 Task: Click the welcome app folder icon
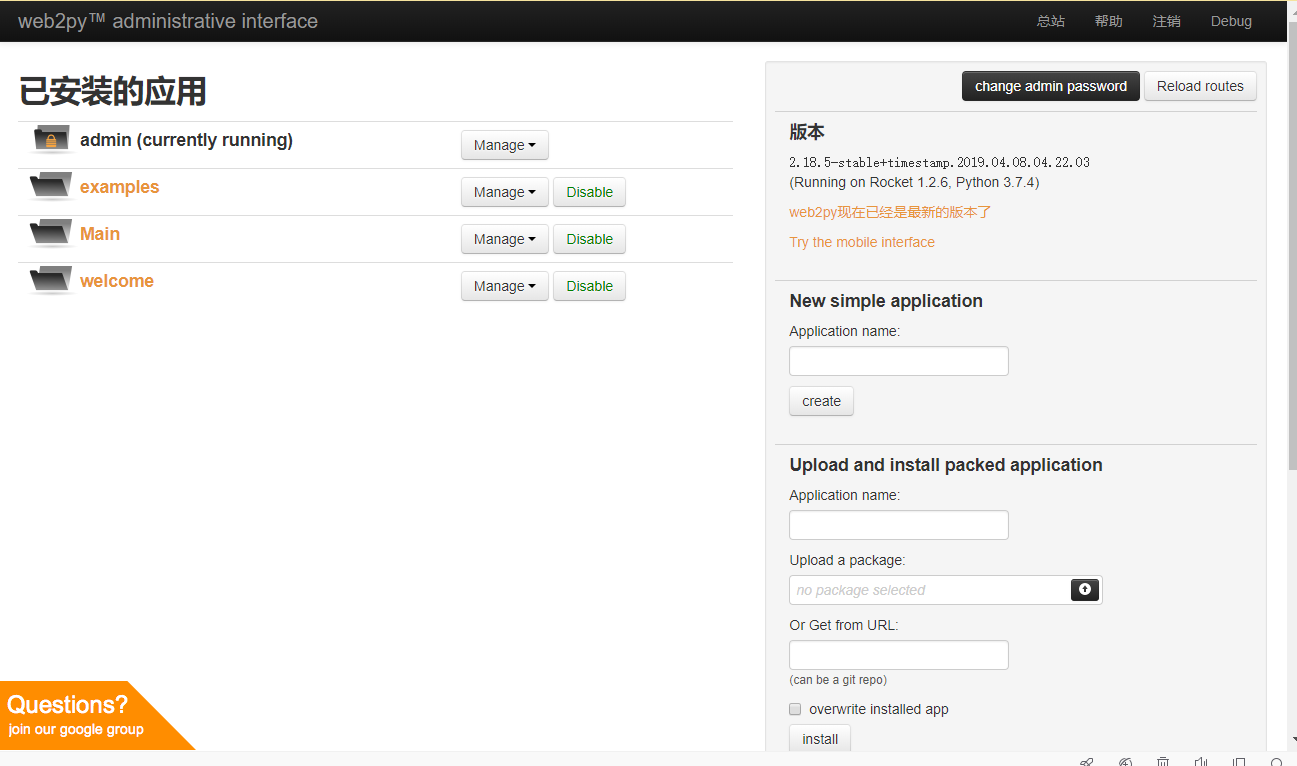click(x=51, y=281)
